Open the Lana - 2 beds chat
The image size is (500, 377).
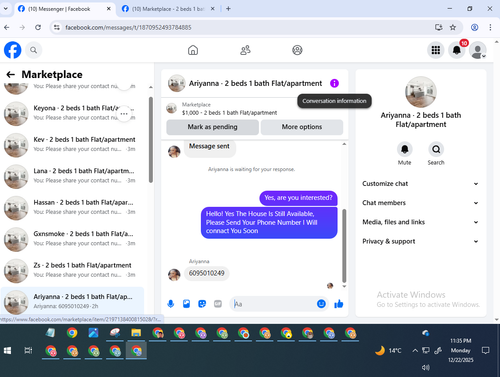click(72, 176)
